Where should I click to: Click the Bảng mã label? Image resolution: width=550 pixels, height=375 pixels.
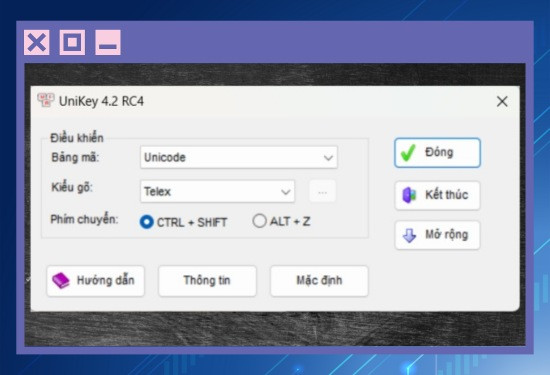click(x=75, y=157)
